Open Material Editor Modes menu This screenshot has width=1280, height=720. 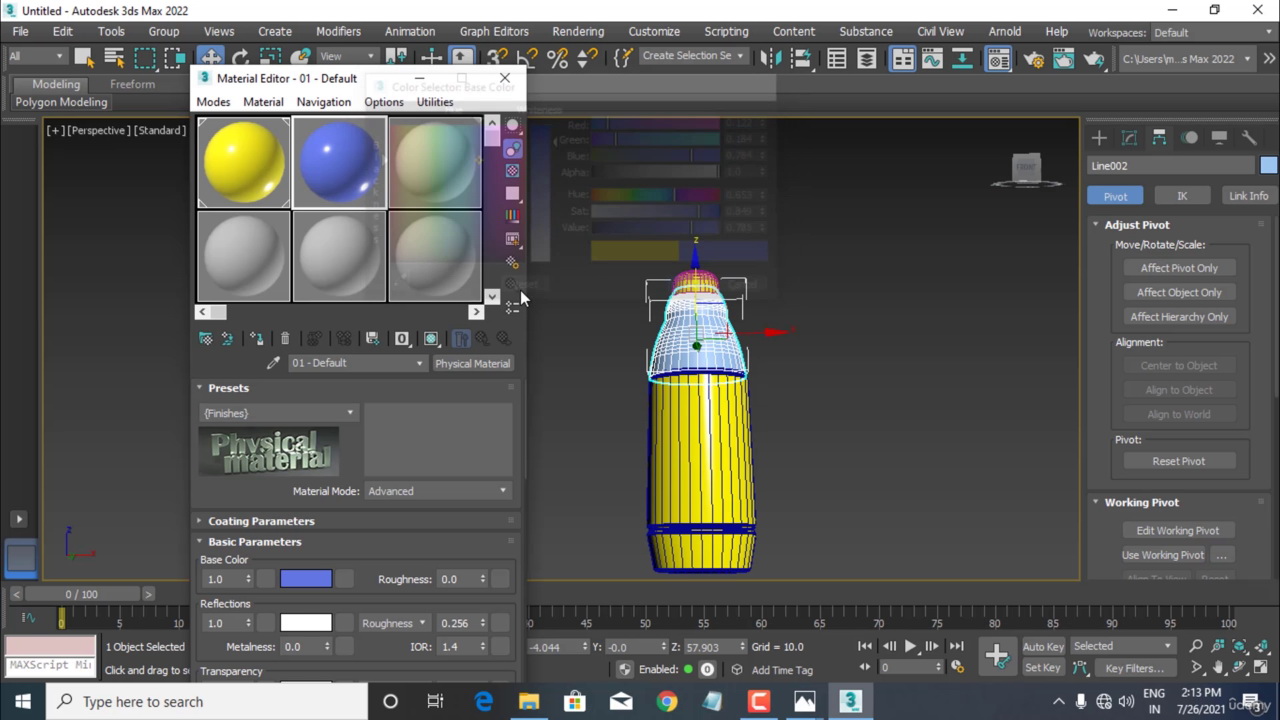(x=213, y=102)
